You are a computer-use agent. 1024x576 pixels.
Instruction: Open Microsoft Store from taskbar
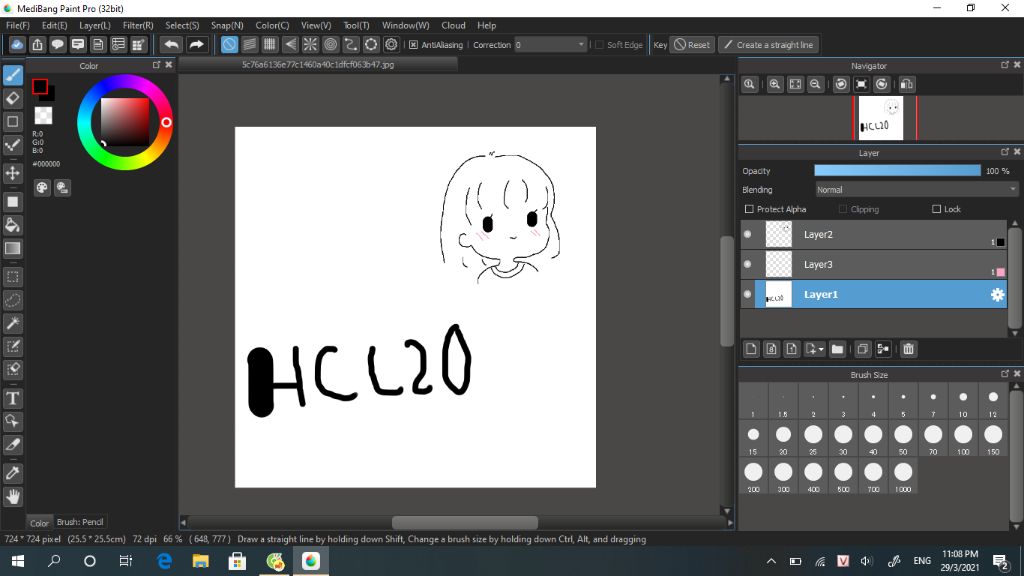pyautogui.click(x=237, y=561)
